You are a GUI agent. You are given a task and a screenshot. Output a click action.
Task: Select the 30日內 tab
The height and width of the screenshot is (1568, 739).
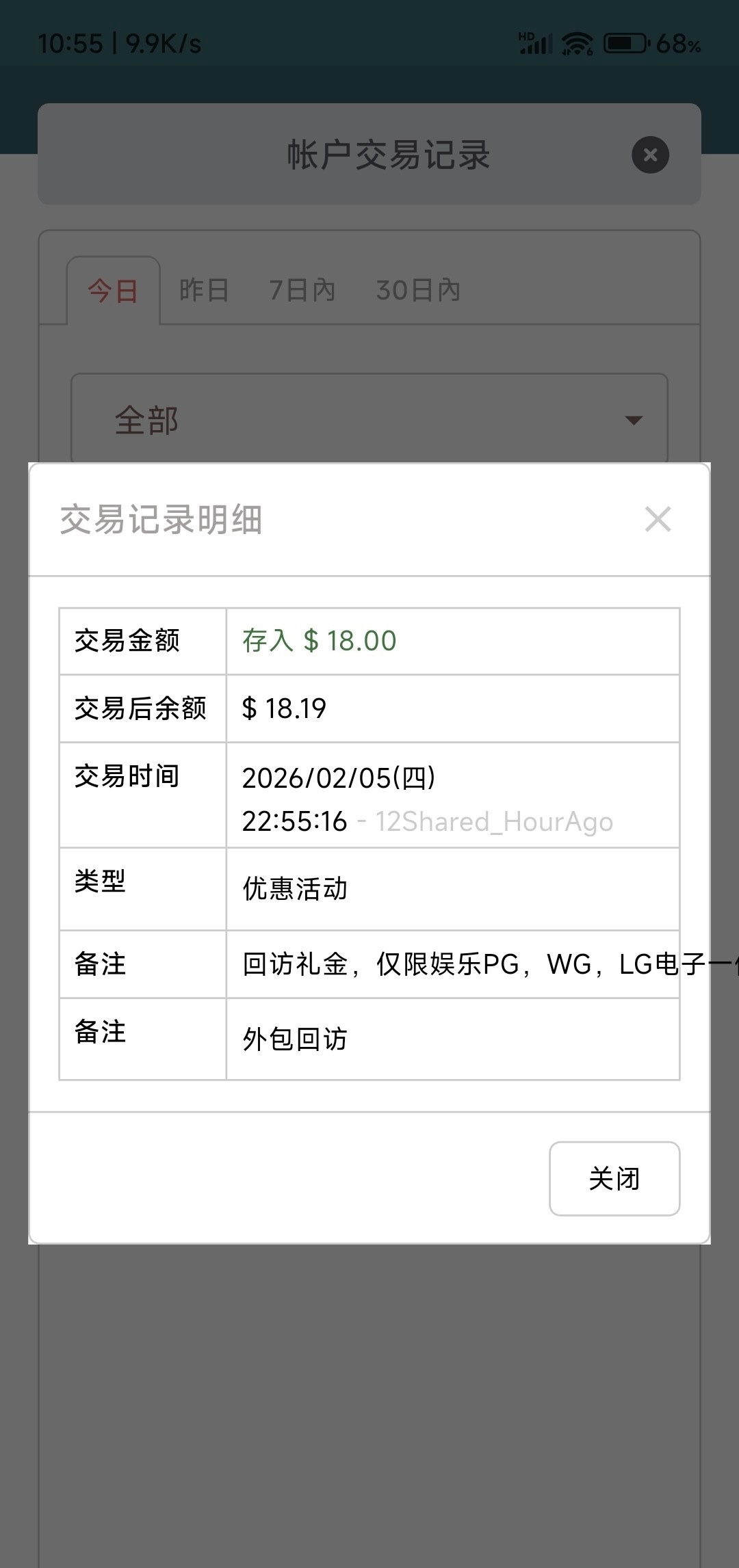click(417, 291)
